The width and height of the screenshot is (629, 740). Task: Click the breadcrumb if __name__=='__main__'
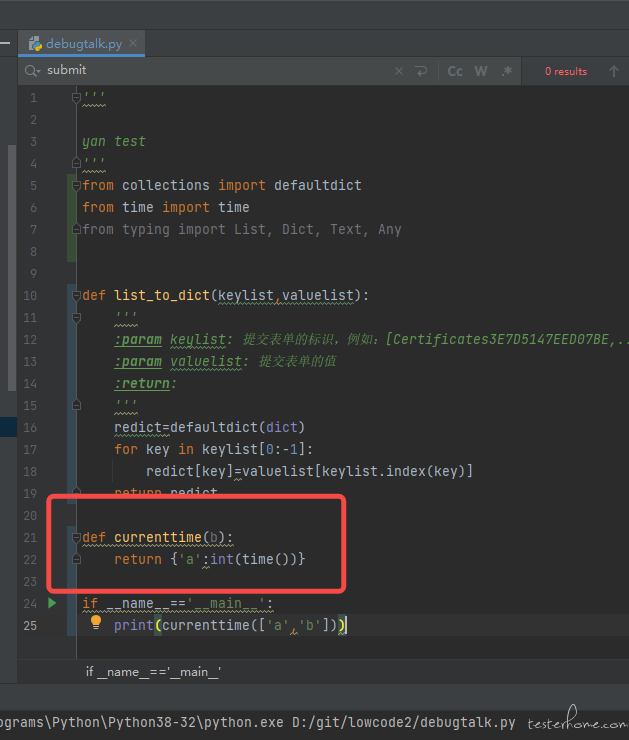(x=153, y=672)
